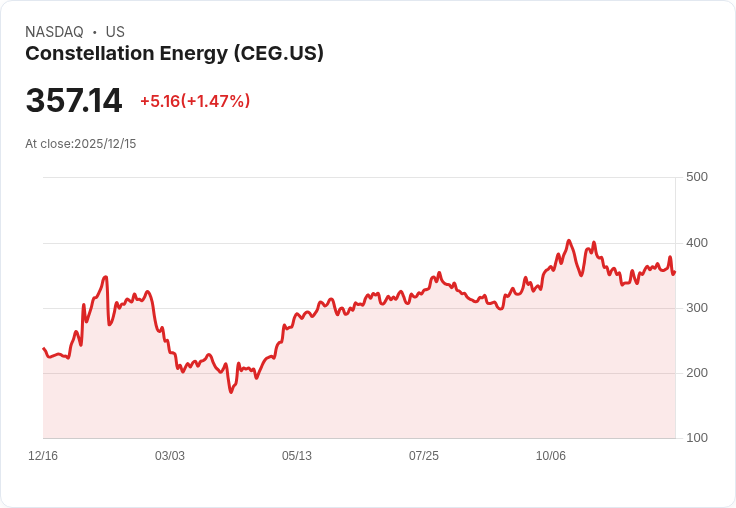Click the At close:2025/12/15 timestamp

[80, 144]
